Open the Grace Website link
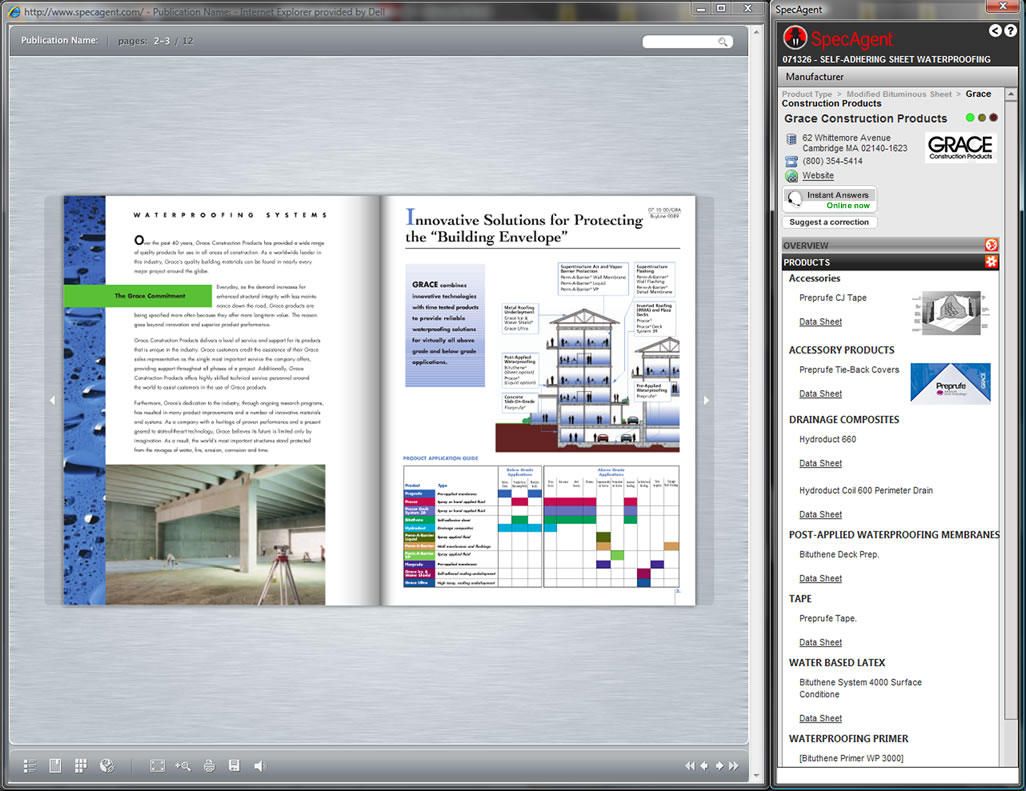This screenshot has height=791, width=1026. [x=818, y=175]
